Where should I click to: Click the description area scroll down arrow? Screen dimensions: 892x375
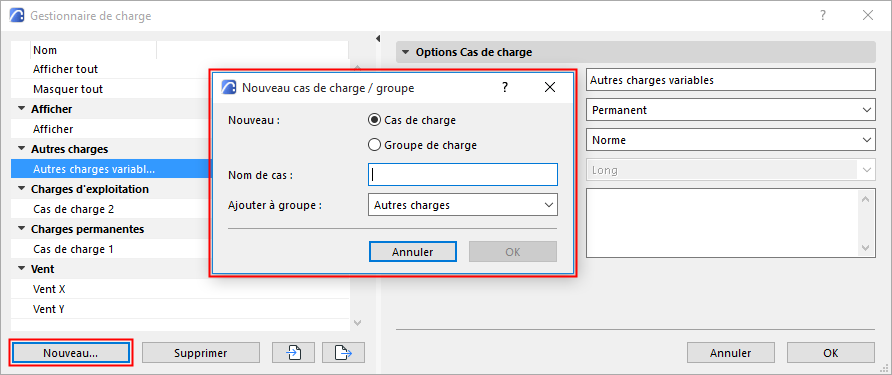pos(866,248)
